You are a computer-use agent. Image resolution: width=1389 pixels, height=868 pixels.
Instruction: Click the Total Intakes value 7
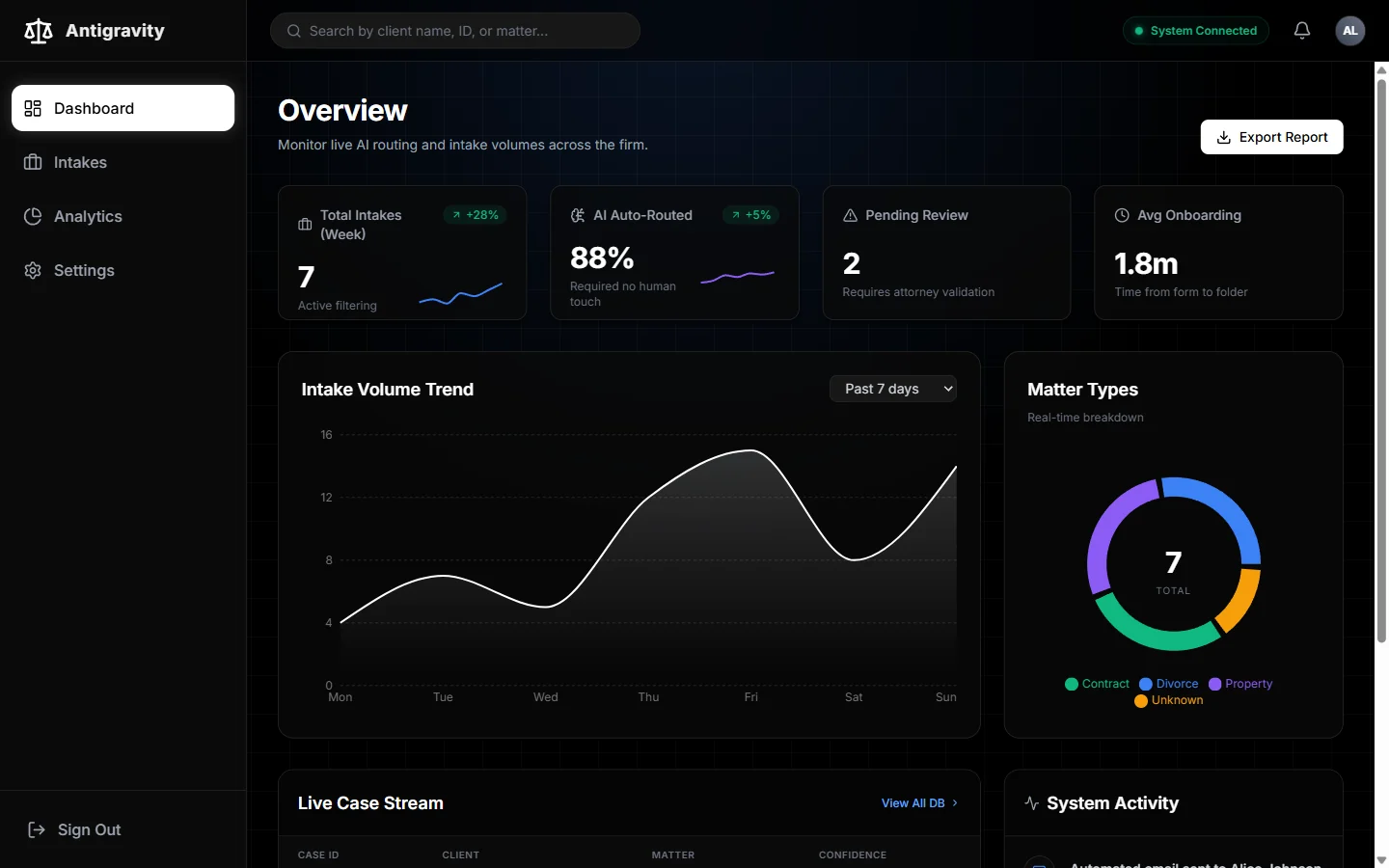tap(307, 277)
